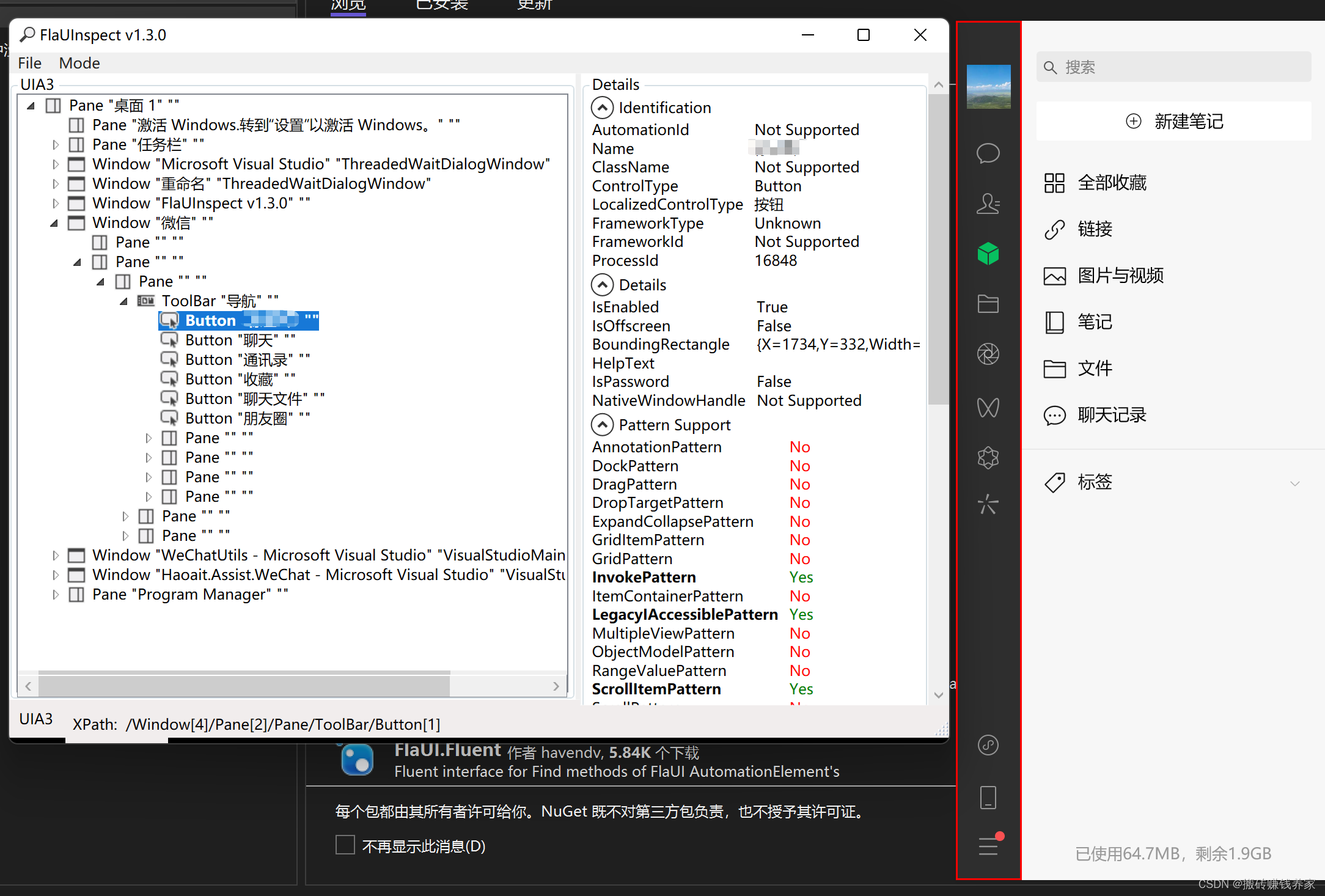Viewport: 1325px width, 896px height.
Task: Open the star-flower icon in WeChat sidebar
Action: point(988,457)
